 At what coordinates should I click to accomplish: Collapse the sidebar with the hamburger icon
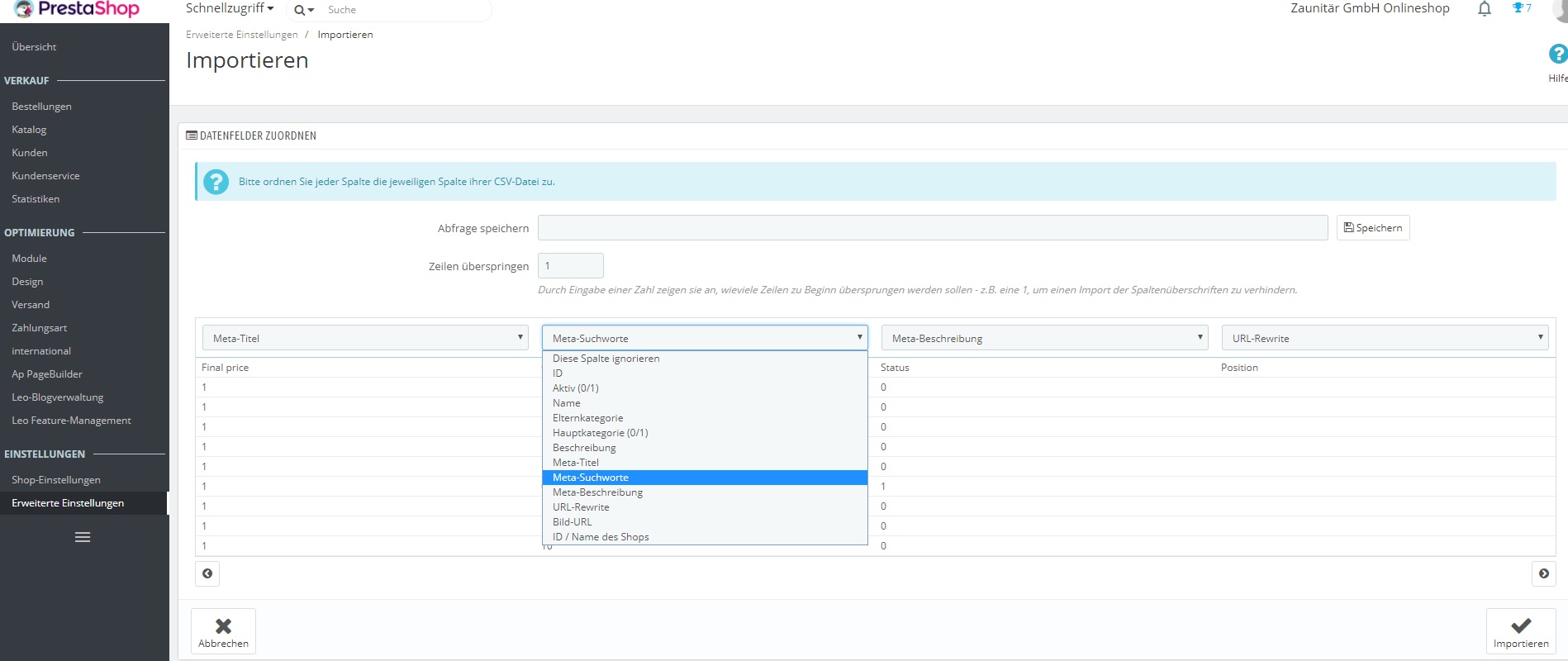[83, 537]
